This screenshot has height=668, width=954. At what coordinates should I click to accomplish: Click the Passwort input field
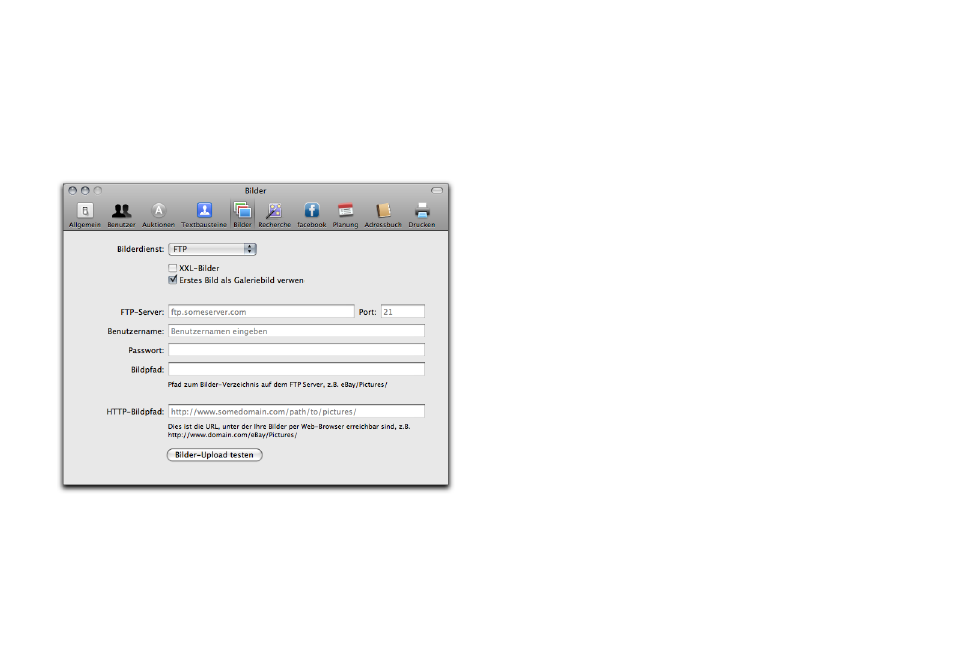click(x=296, y=350)
